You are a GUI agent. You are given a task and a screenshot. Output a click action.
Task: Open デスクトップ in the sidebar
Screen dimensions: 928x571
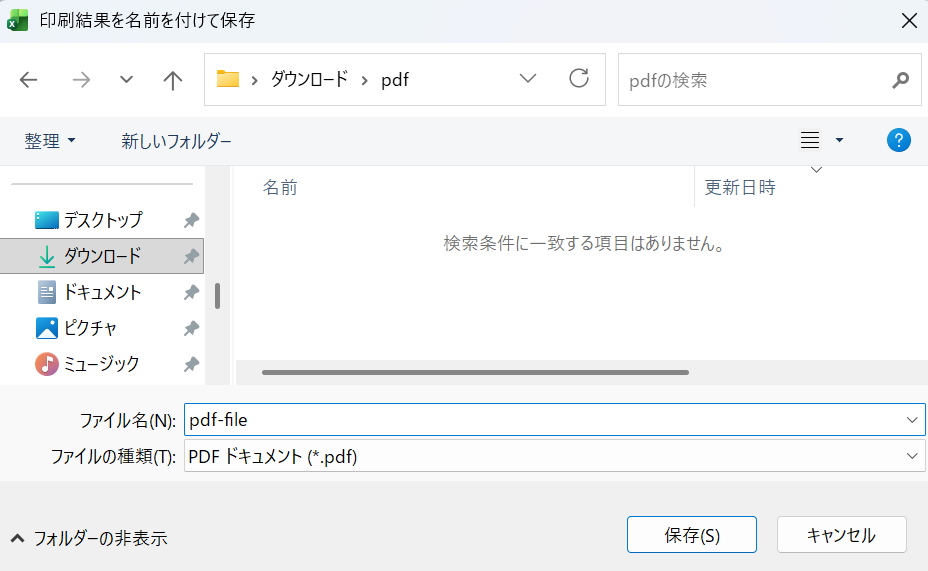point(102,220)
